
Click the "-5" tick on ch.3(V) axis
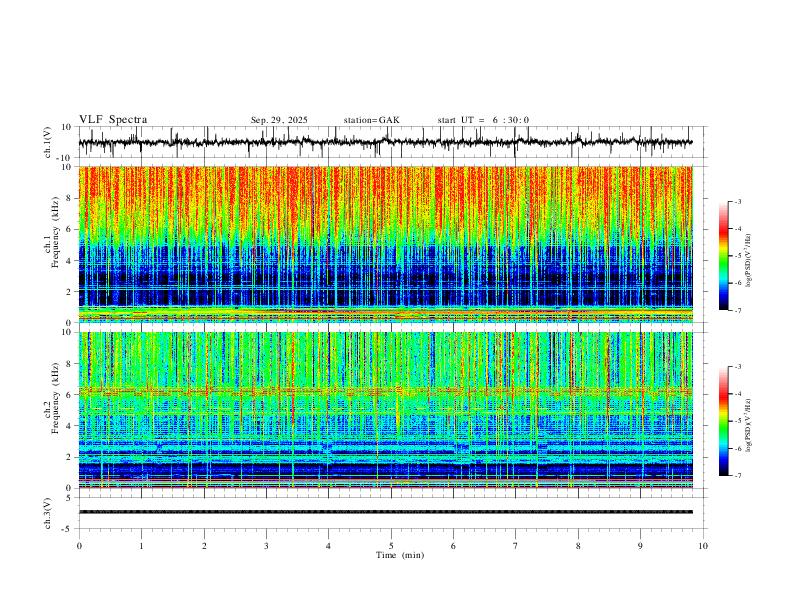[x=68, y=529]
